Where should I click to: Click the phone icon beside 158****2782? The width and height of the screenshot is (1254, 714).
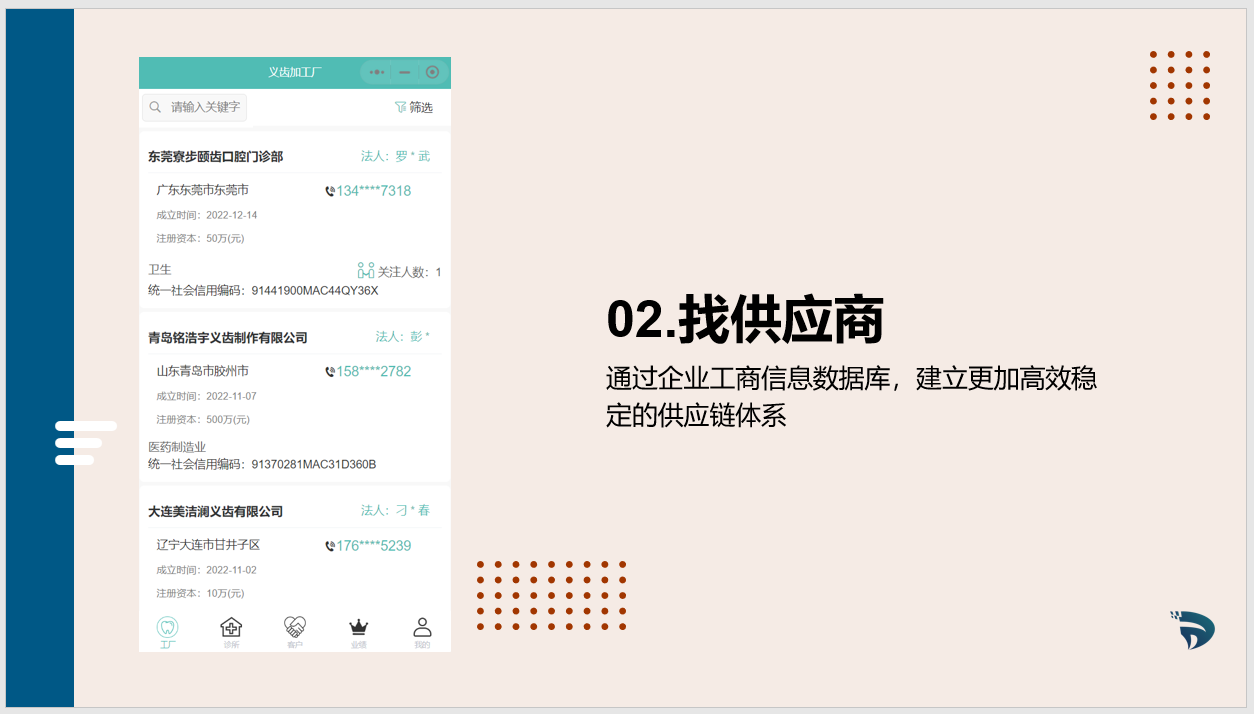330,372
